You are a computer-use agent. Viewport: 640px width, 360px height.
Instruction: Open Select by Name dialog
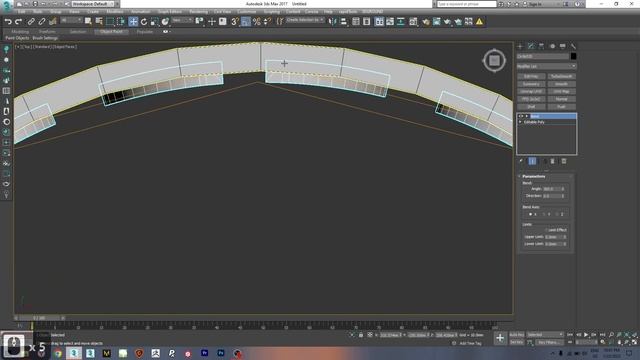[x=99, y=22]
